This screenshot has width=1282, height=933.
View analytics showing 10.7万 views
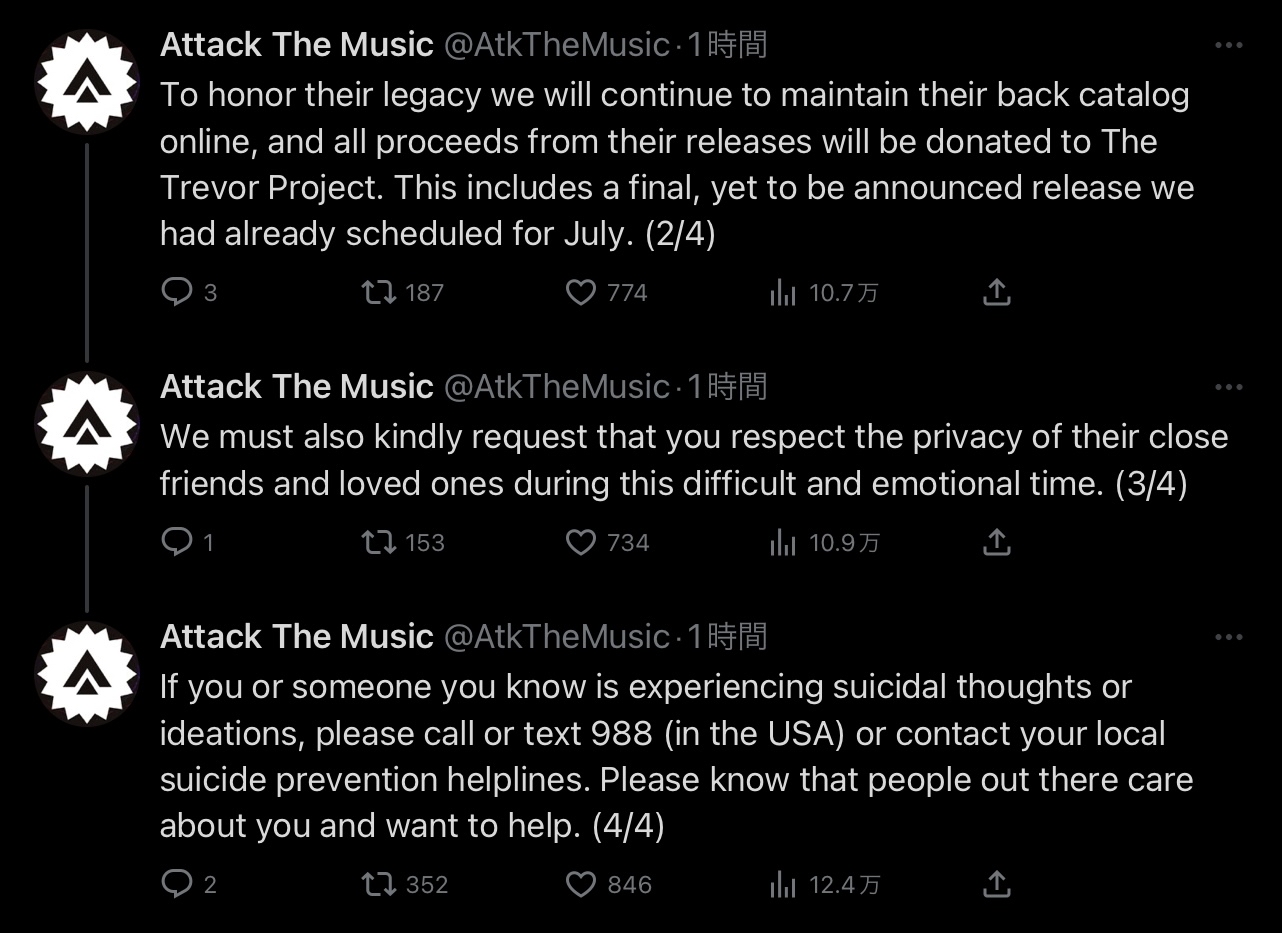783,292
